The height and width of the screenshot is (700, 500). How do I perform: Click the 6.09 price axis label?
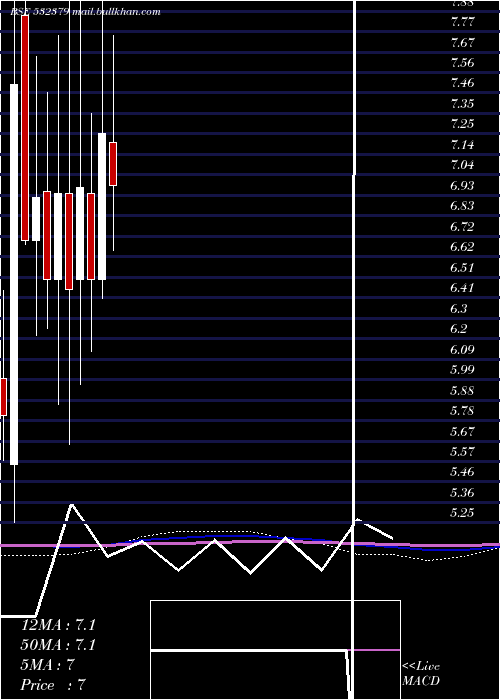coord(462,350)
